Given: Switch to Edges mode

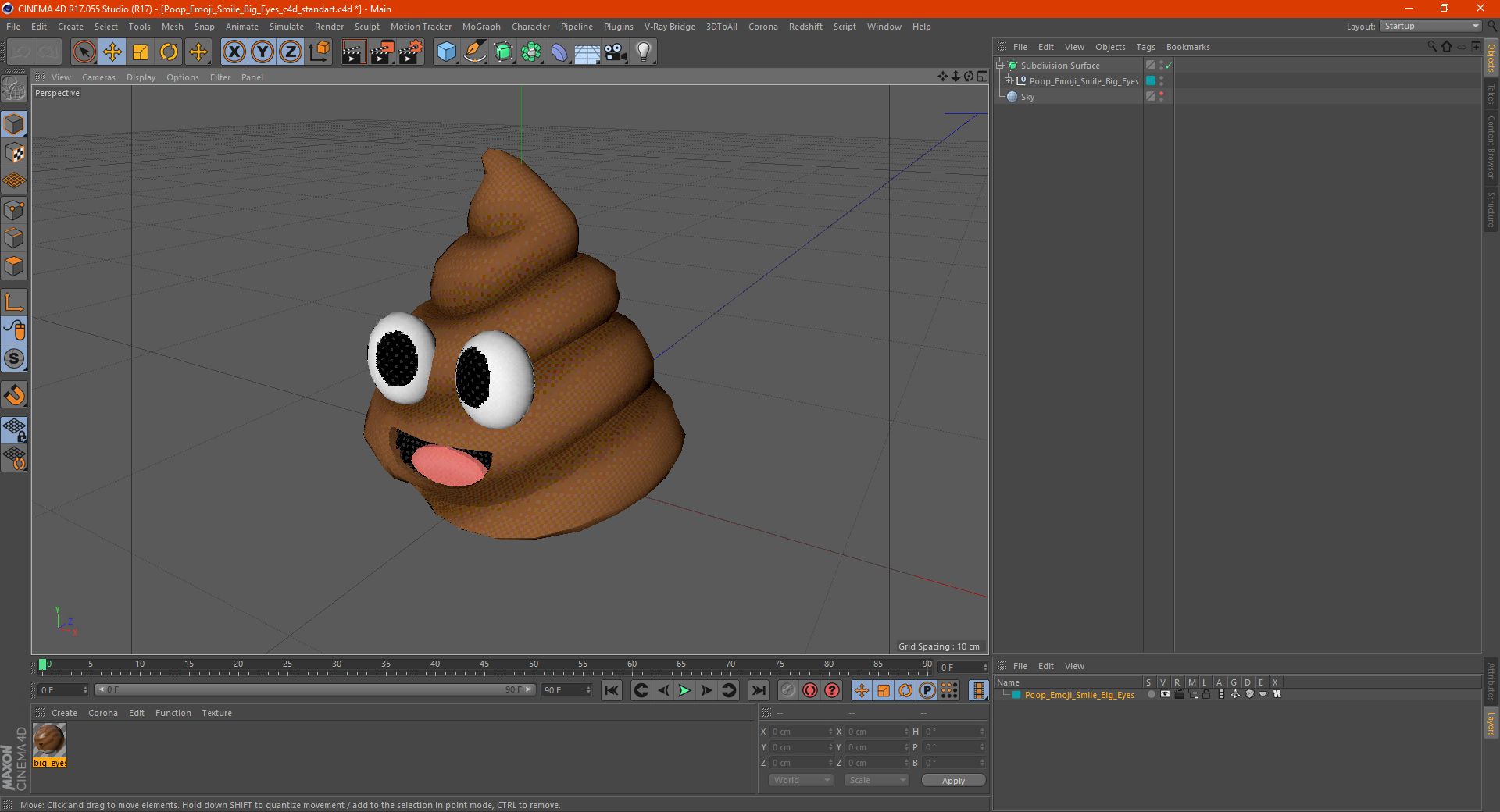Looking at the screenshot, I should point(14,237).
